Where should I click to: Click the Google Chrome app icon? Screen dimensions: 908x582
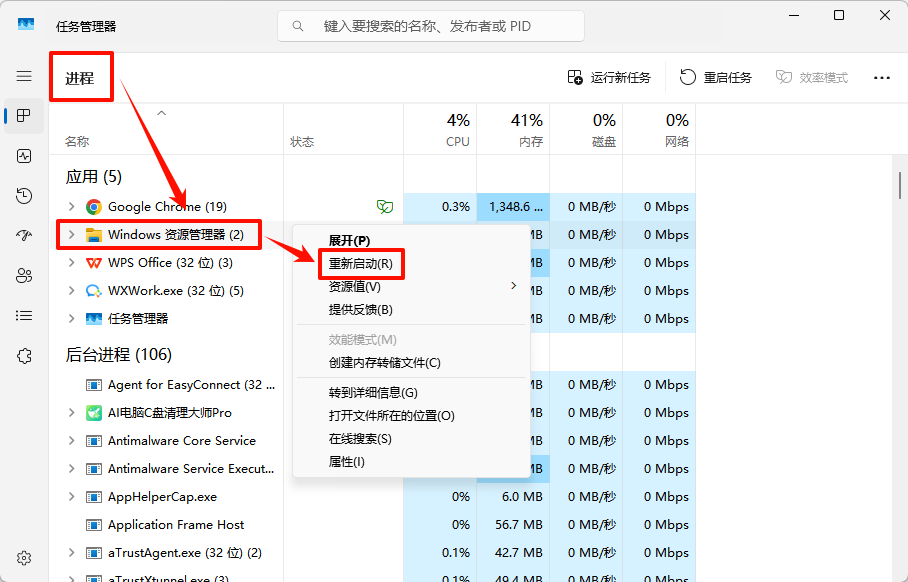(x=94, y=207)
